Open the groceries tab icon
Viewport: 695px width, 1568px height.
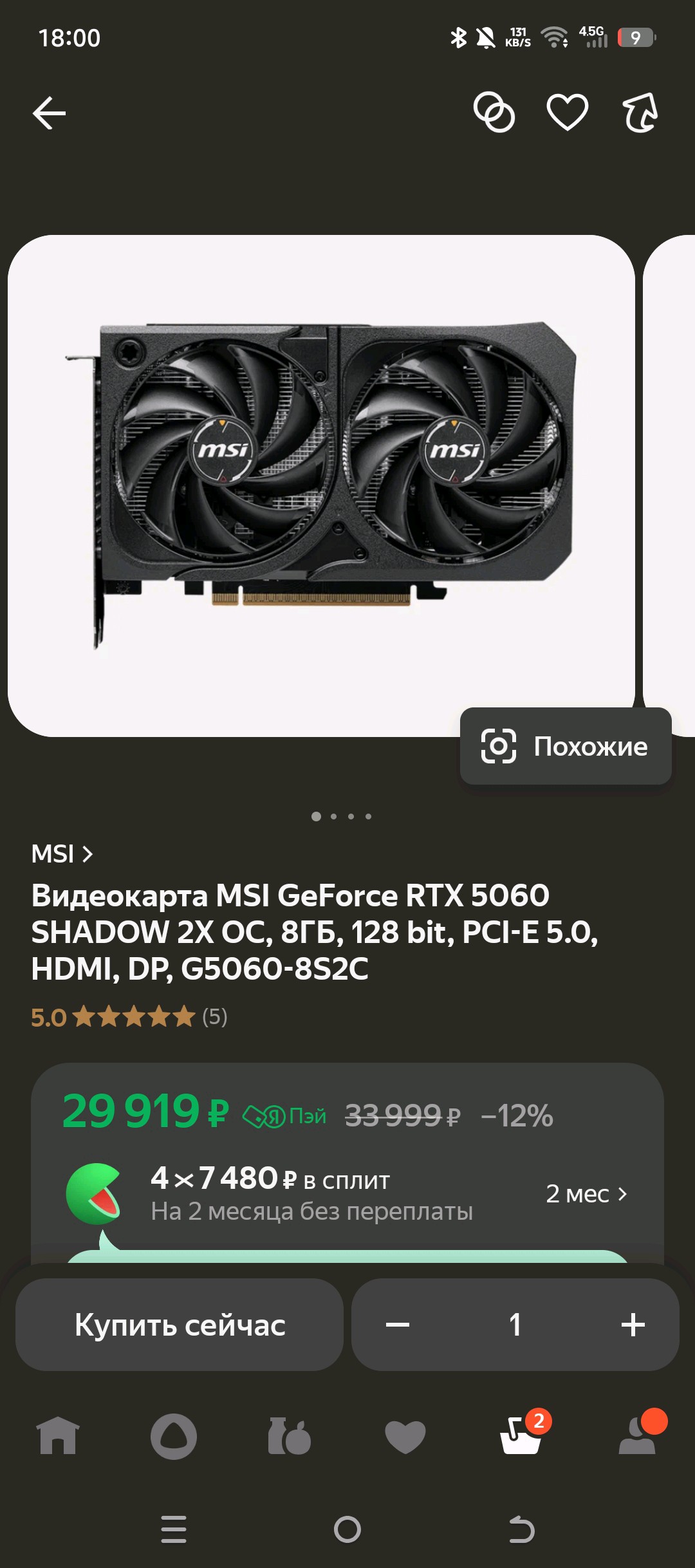(x=290, y=1436)
